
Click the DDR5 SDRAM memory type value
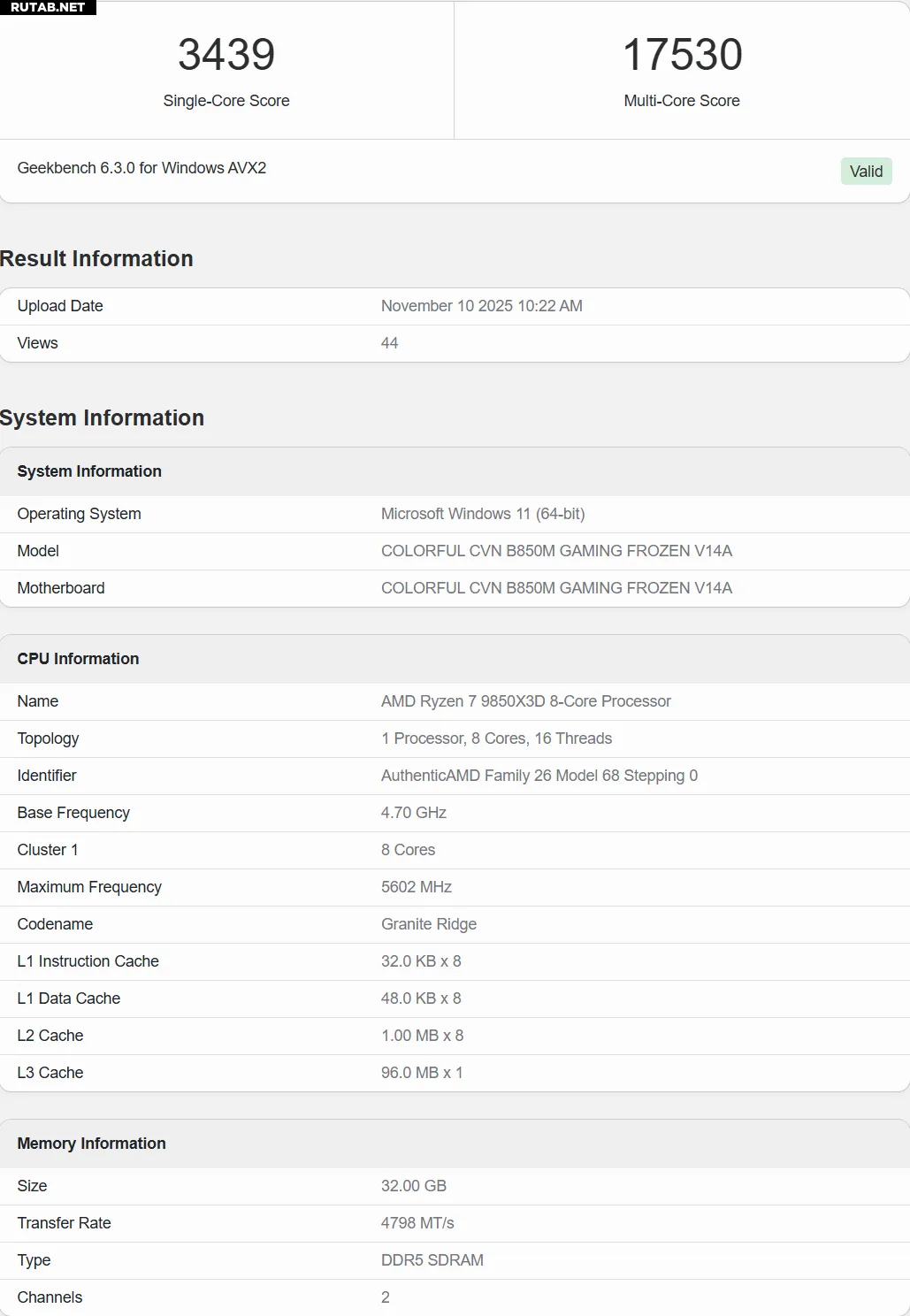[x=432, y=1260]
